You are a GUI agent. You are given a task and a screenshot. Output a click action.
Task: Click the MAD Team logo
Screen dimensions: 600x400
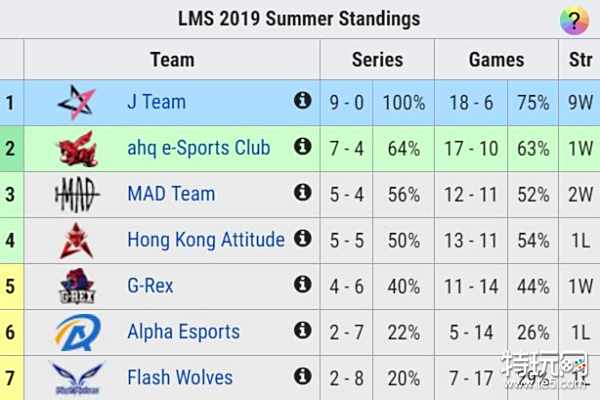coord(76,194)
